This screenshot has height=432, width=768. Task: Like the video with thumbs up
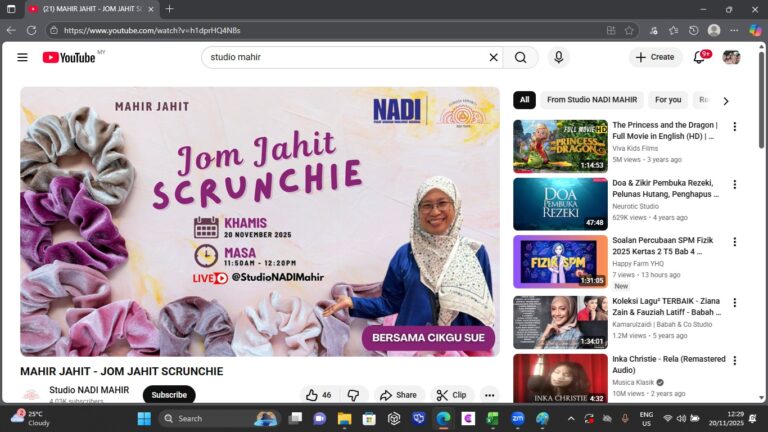319,395
